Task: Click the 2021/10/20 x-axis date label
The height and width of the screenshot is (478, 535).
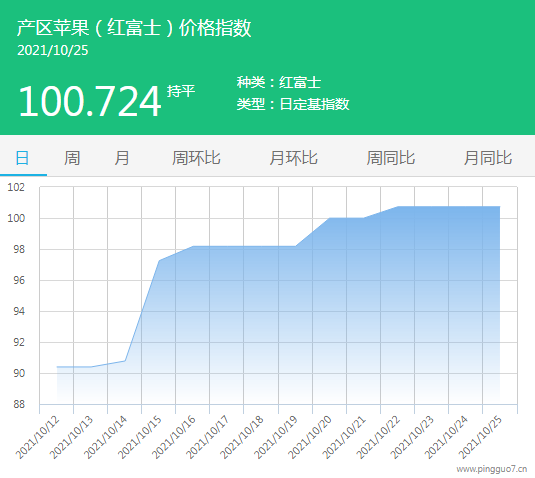Action: (310, 437)
